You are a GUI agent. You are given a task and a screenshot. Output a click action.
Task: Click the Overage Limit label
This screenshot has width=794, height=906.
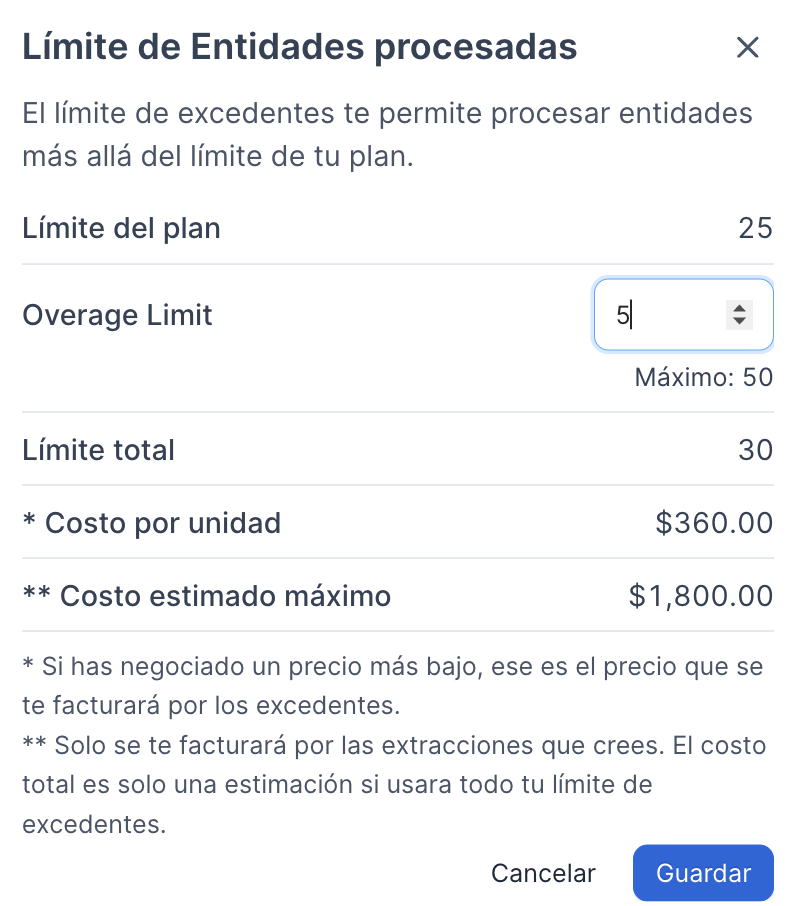(x=117, y=315)
